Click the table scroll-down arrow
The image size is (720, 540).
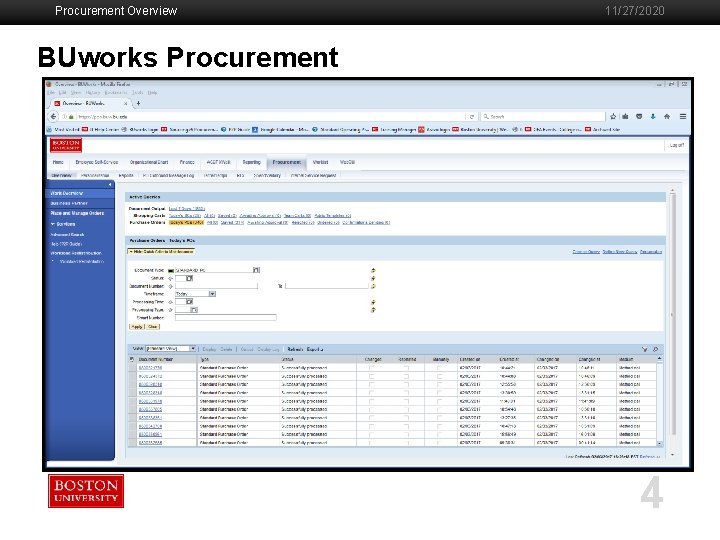660,444
